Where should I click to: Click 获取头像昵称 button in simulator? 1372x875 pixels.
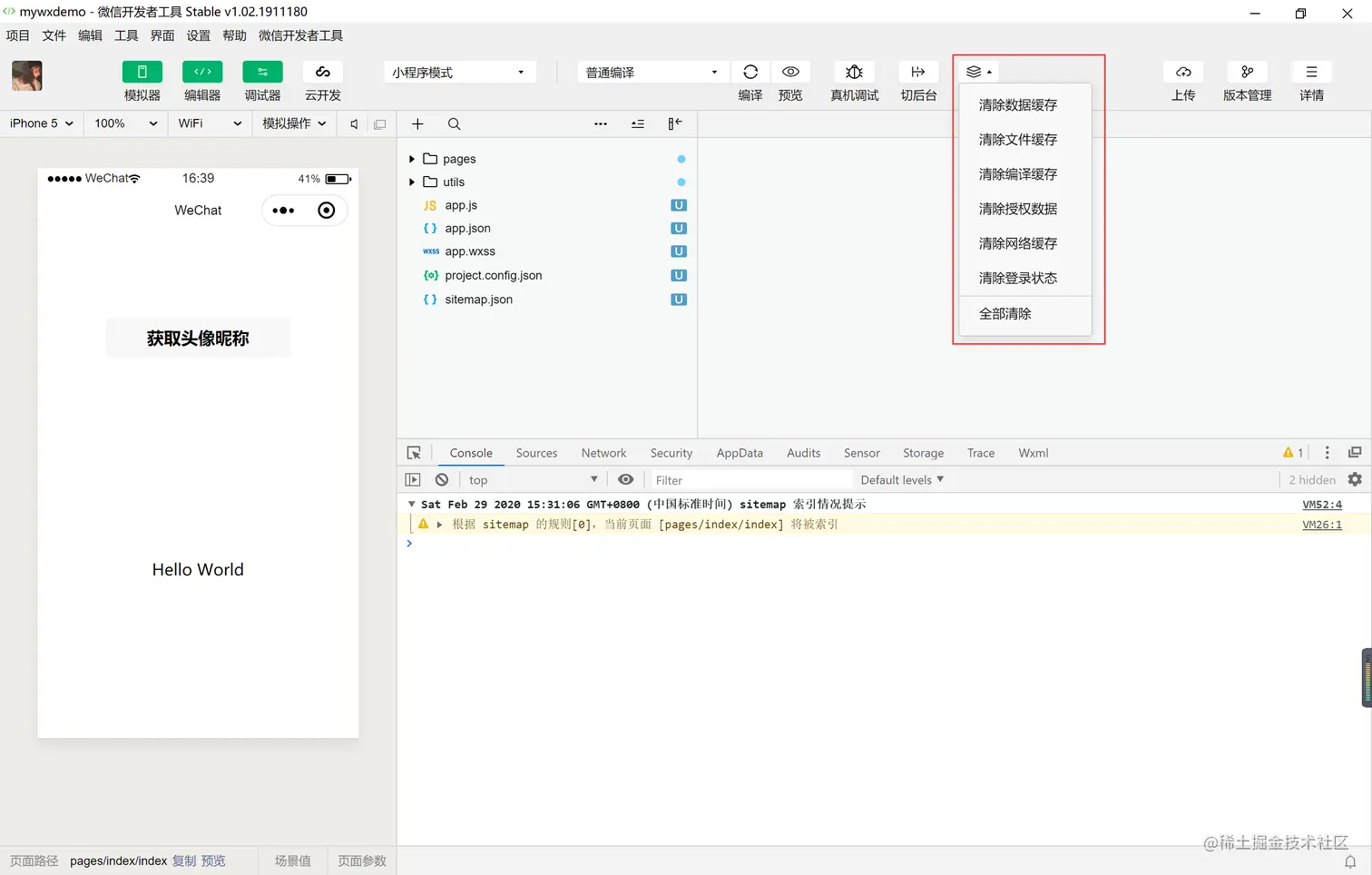(198, 339)
